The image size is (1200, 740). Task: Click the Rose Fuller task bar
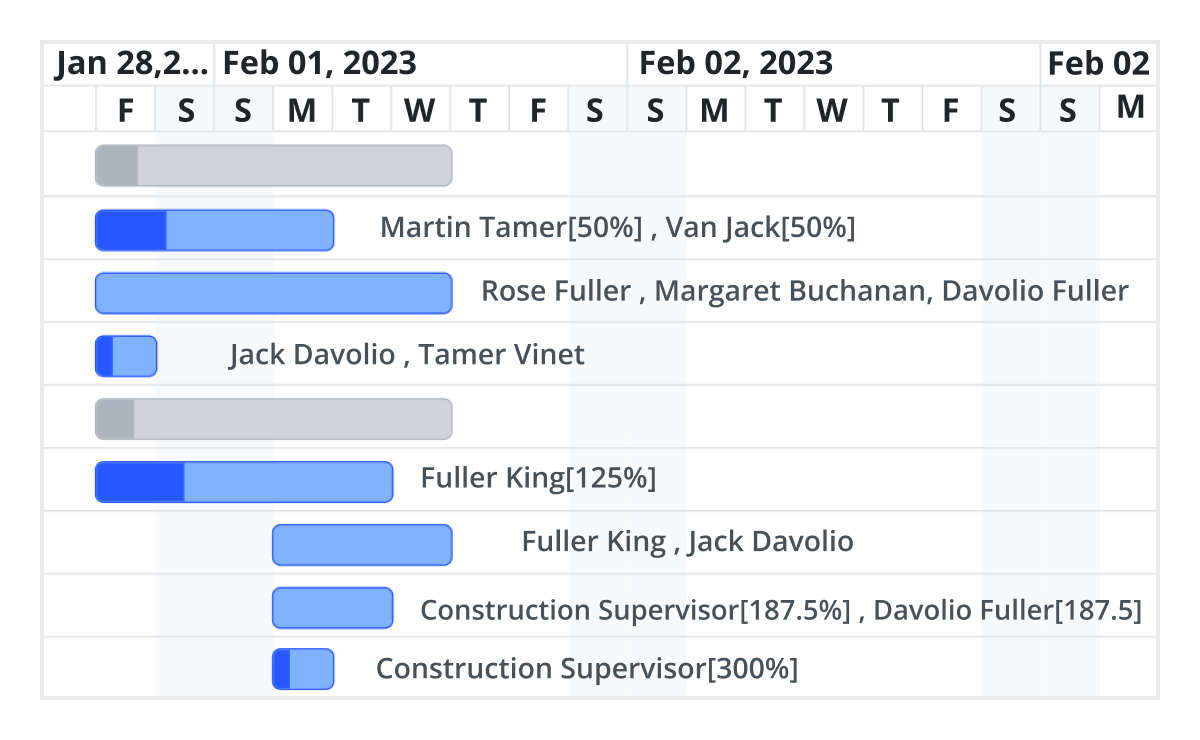[273, 291]
